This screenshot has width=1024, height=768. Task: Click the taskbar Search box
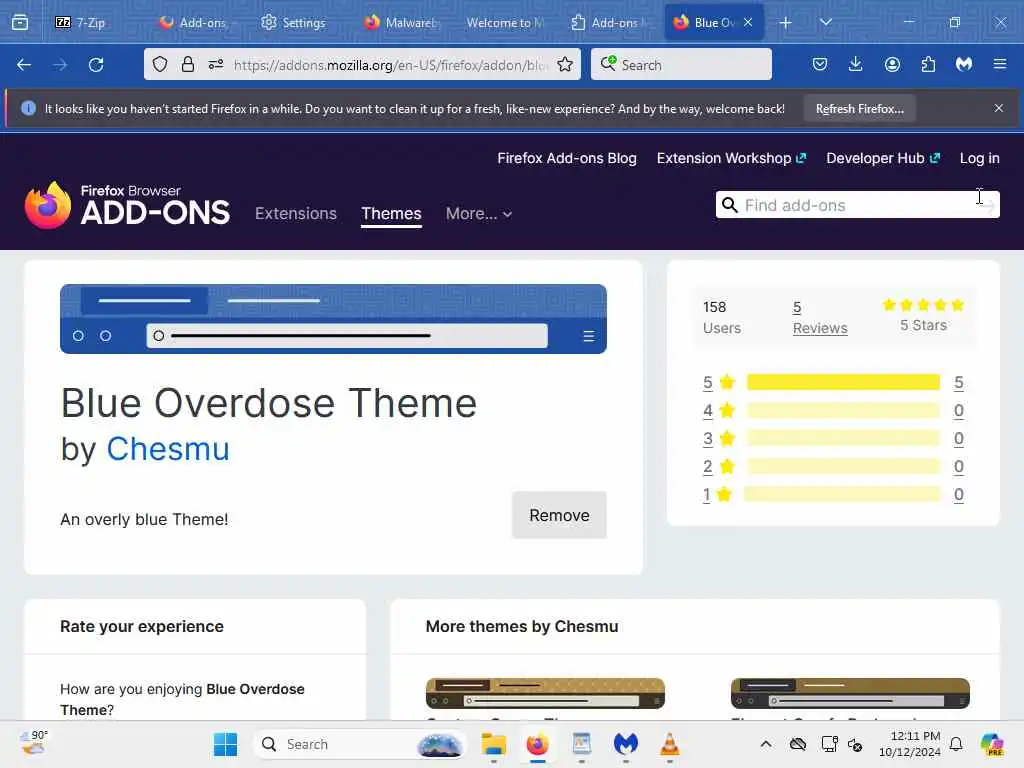[359, 744]
